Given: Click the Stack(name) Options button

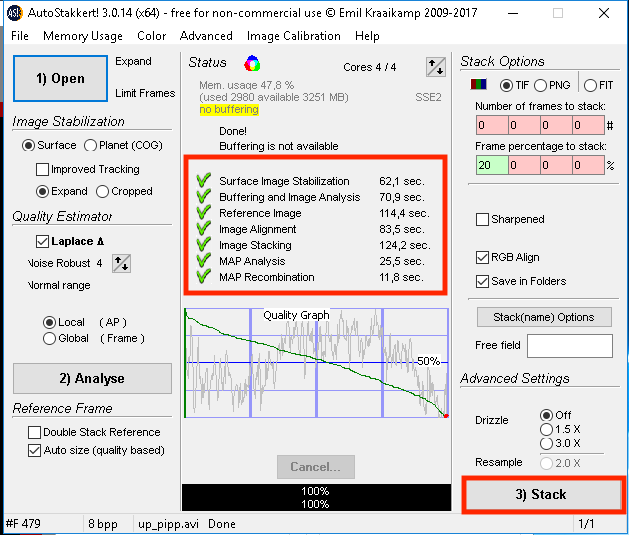Looking at the screenshot, I should tap(543, 317).
